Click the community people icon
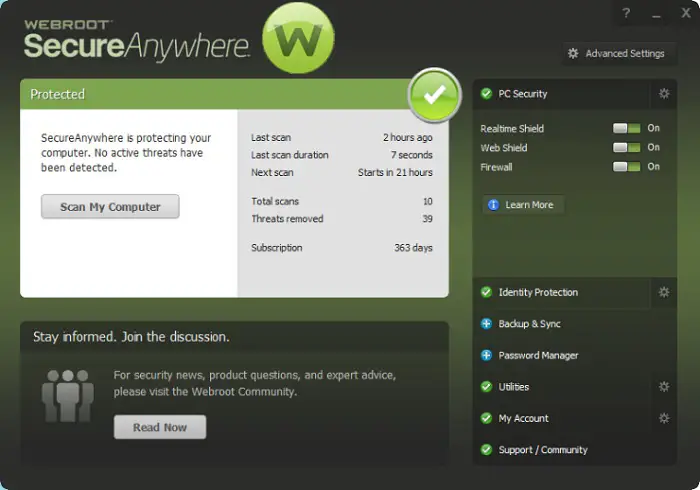The width and height of the screenshot is (700, 490). pyautogui.click(x=68, y=396)
